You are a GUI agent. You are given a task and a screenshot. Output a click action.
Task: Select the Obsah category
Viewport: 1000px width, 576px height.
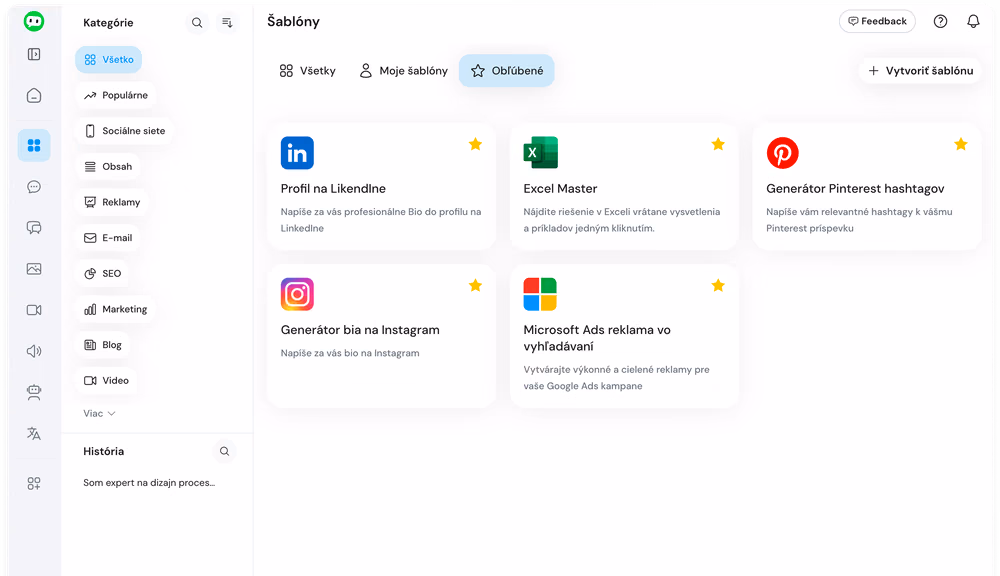click(x=108, y=166)
